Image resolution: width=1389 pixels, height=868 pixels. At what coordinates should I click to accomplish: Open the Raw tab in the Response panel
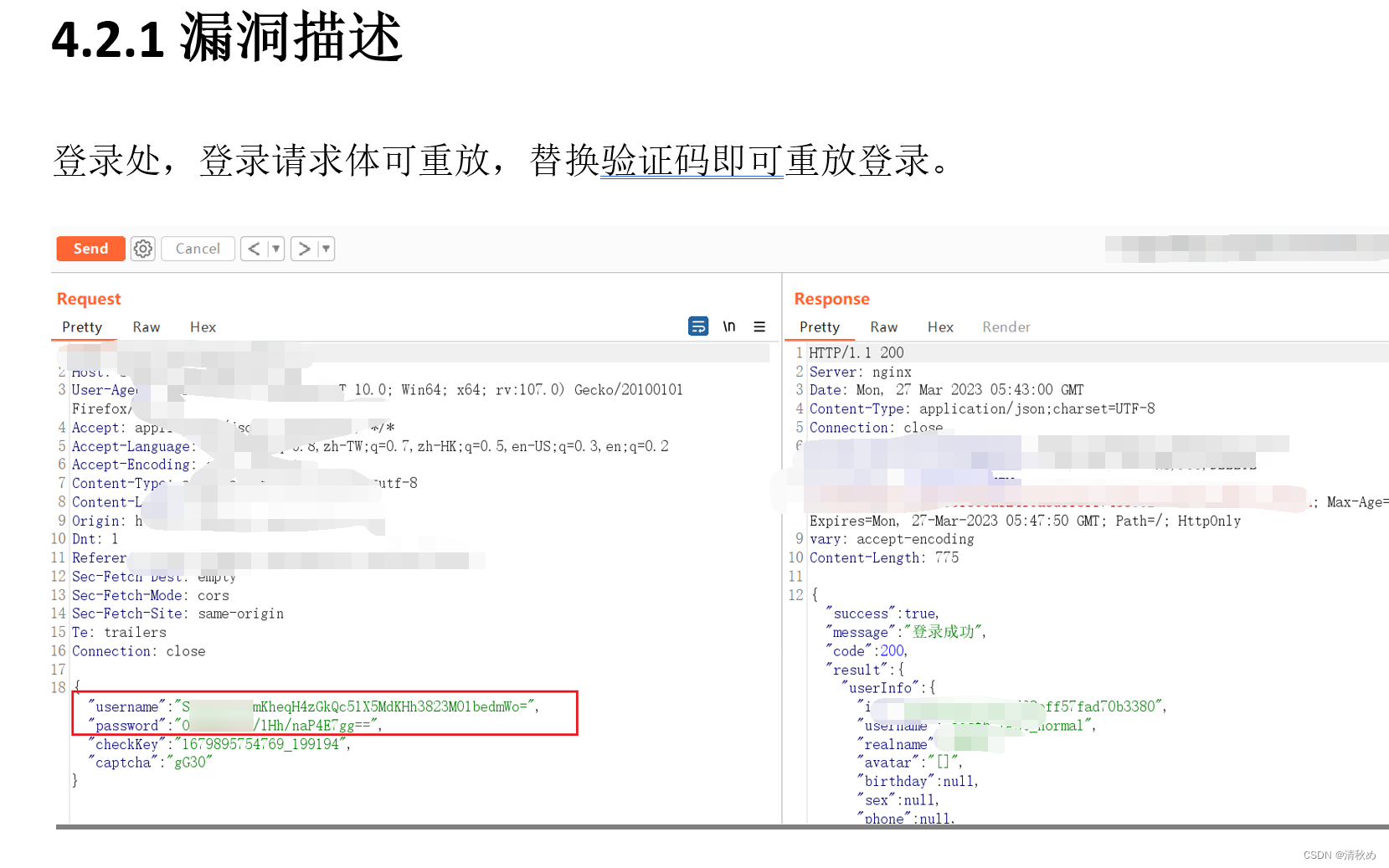point(884,326)
